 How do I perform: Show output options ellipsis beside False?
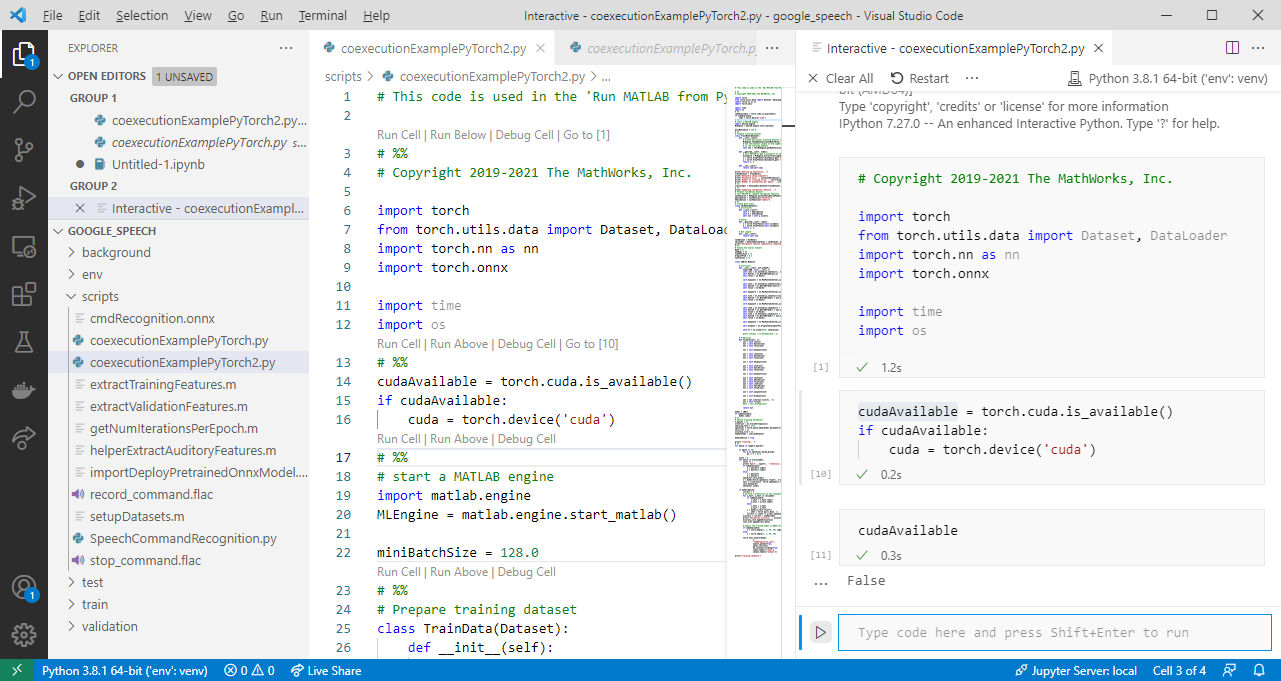click(821, 581)
